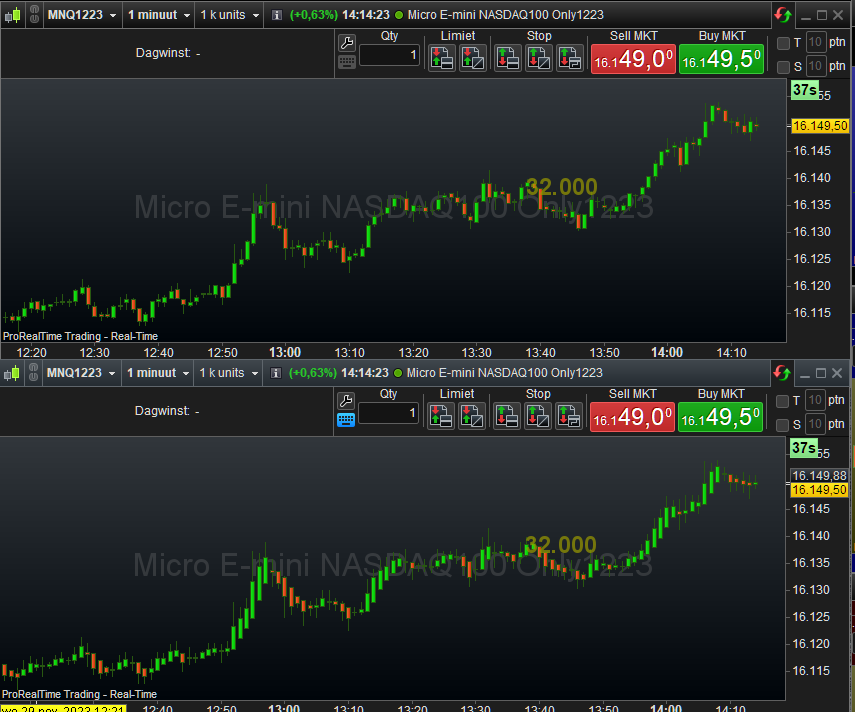Open wrench settings icon in top order panel
The width and height of the screenshot is (855, 712).
(x=347, y=42)
